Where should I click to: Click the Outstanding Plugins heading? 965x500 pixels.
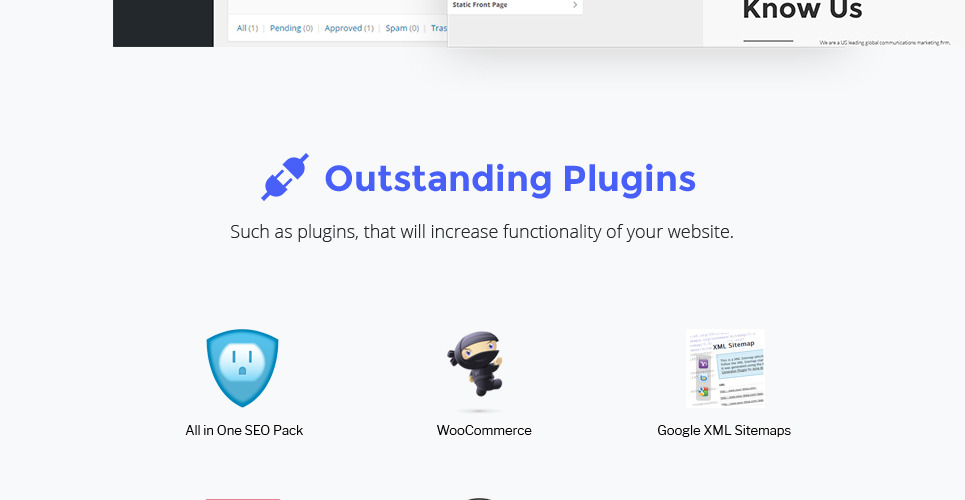pos(510,179)
